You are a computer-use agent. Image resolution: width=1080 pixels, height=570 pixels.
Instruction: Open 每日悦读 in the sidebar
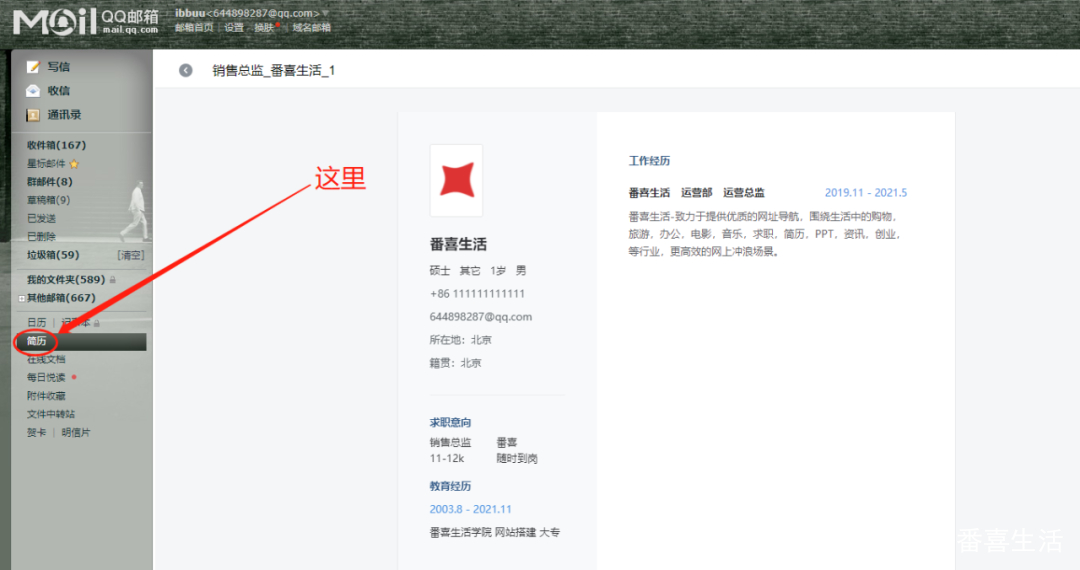coord(46,377)
